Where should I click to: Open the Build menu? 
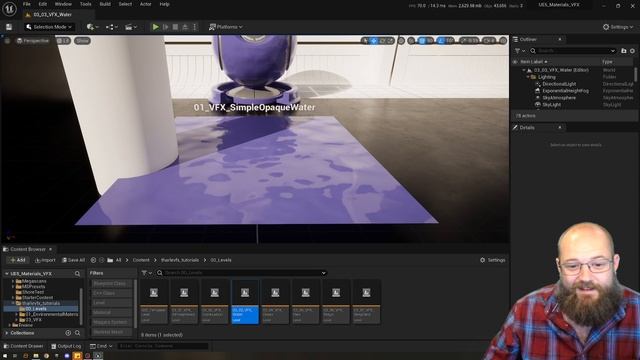[x=105, y=4]
